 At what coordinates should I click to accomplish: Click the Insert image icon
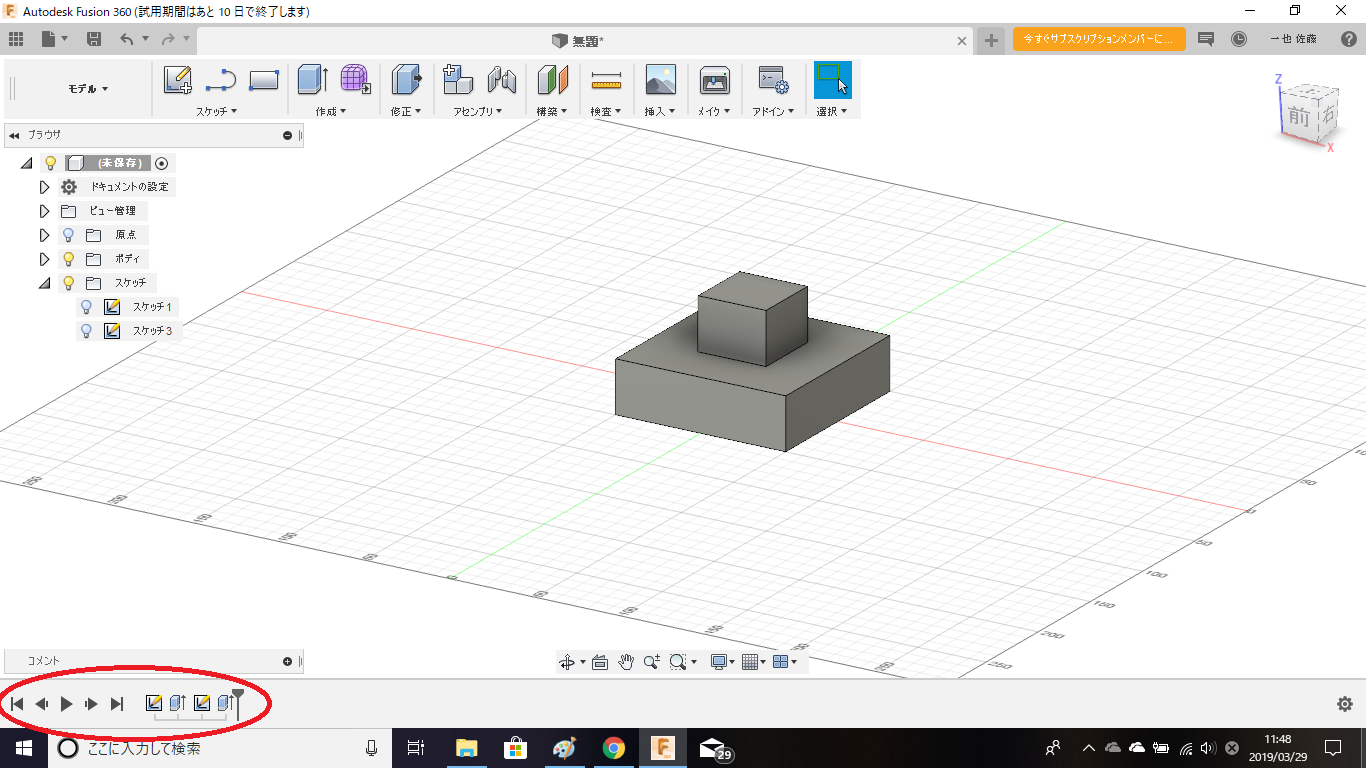661,80
